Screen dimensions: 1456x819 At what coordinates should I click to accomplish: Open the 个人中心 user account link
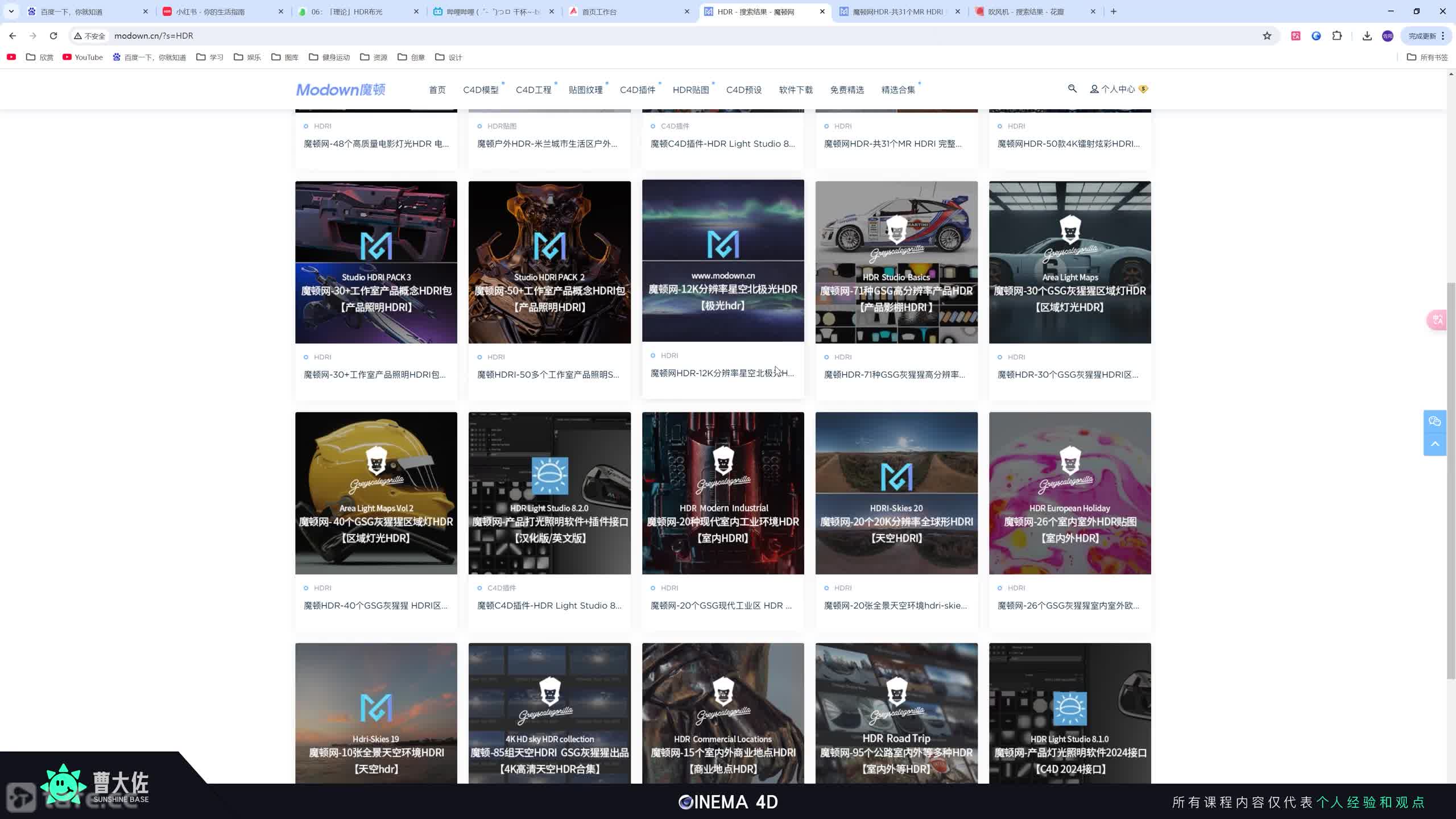click(x=1117, y=89)
